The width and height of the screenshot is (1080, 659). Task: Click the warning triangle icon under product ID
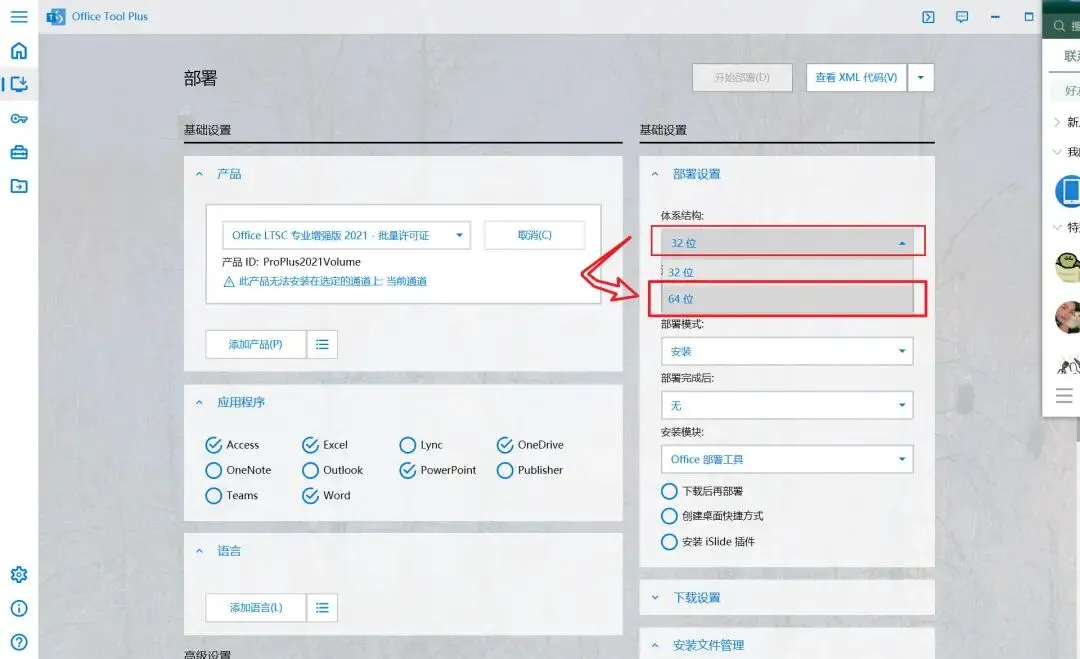(229, 282)
